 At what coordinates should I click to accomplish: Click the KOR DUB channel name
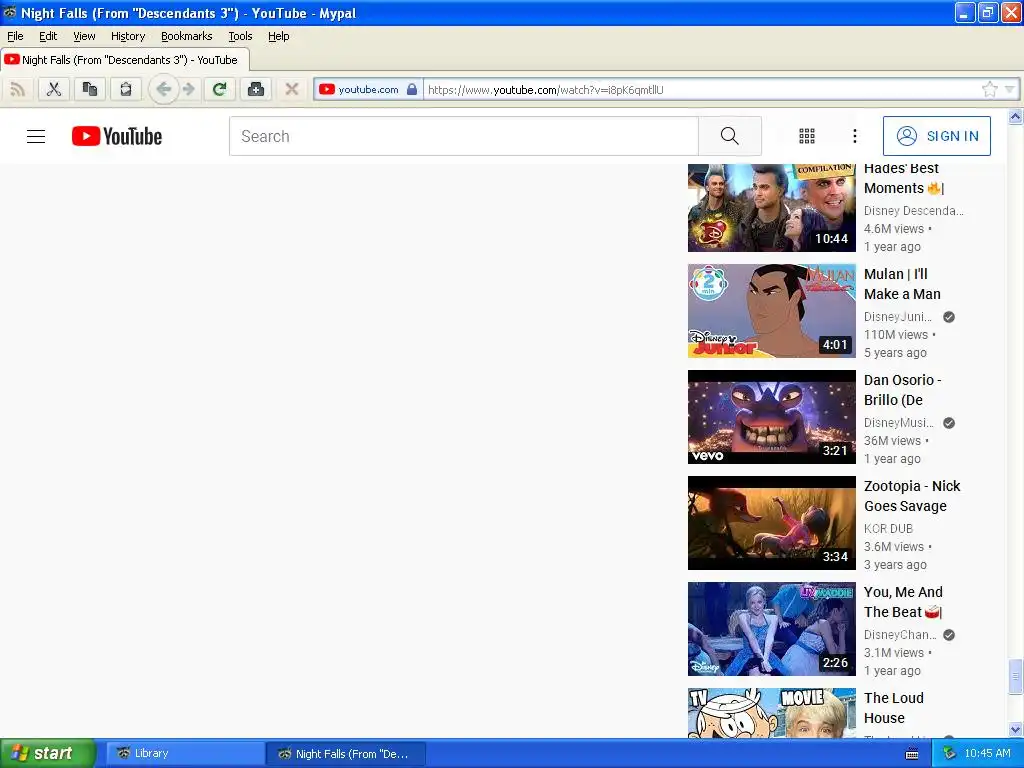(888, 528)
